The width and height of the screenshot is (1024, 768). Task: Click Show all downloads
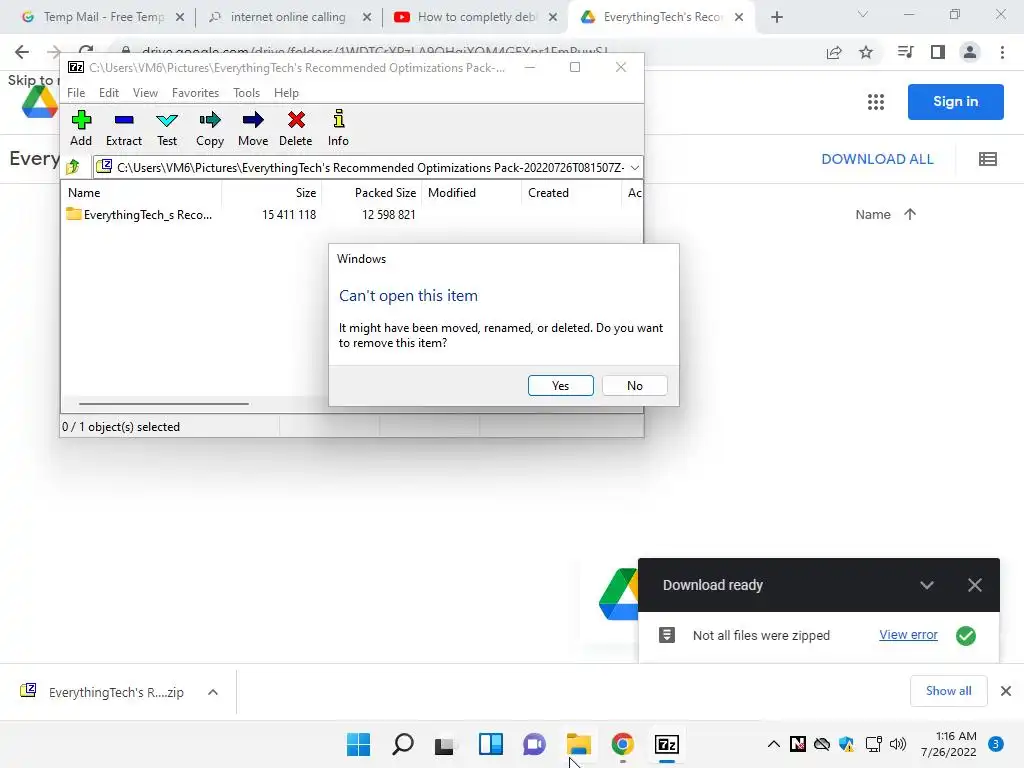948,691
